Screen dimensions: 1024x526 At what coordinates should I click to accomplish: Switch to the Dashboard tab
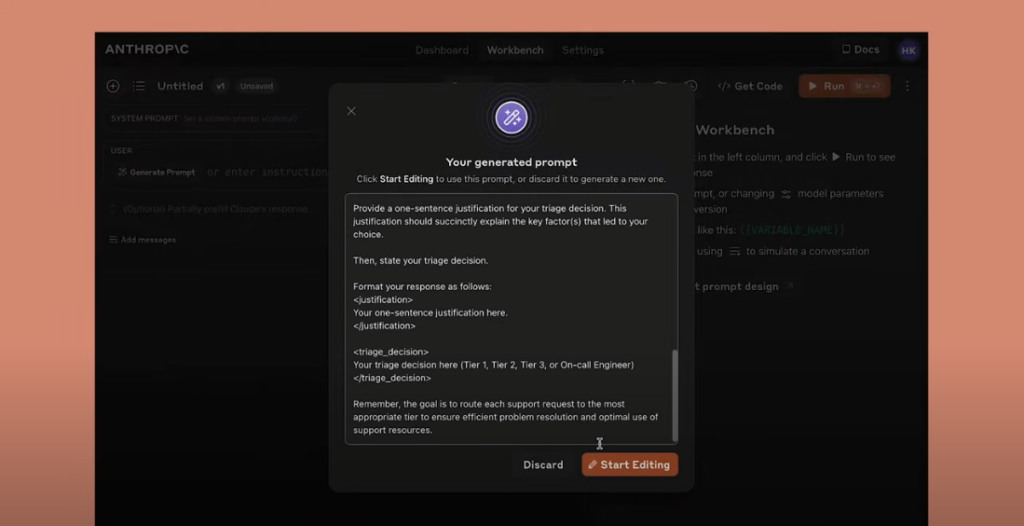(x=442, y=50)
